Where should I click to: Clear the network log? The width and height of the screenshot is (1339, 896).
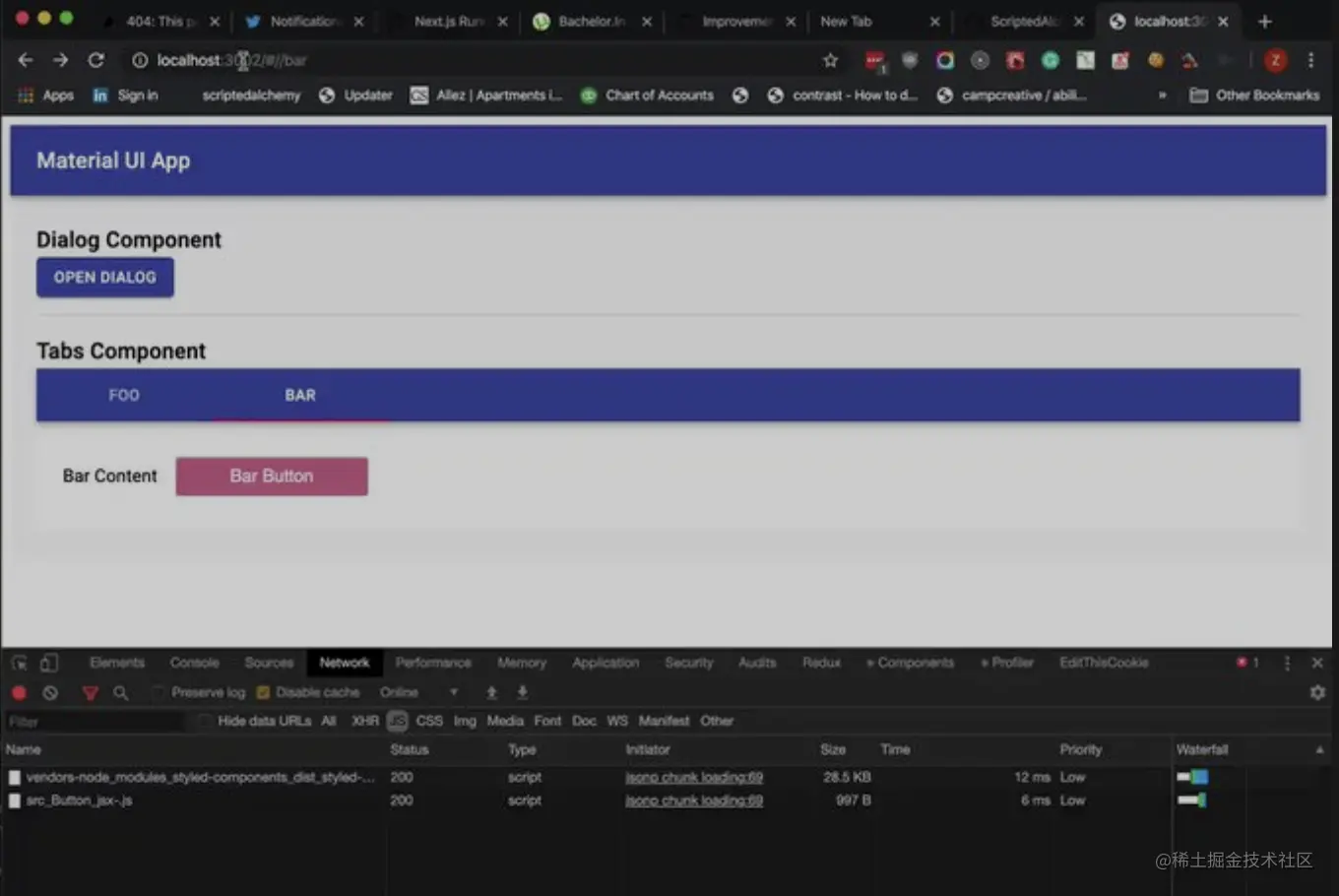(x=50, y=692)
